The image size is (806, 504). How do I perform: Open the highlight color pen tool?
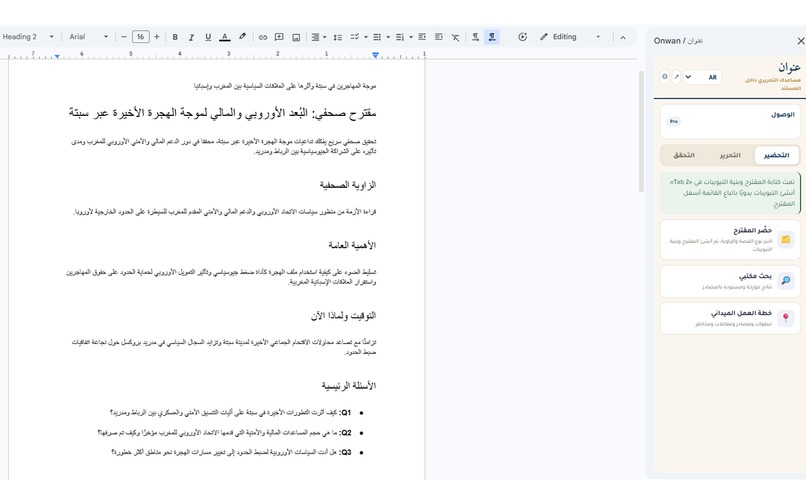[242, 37]
